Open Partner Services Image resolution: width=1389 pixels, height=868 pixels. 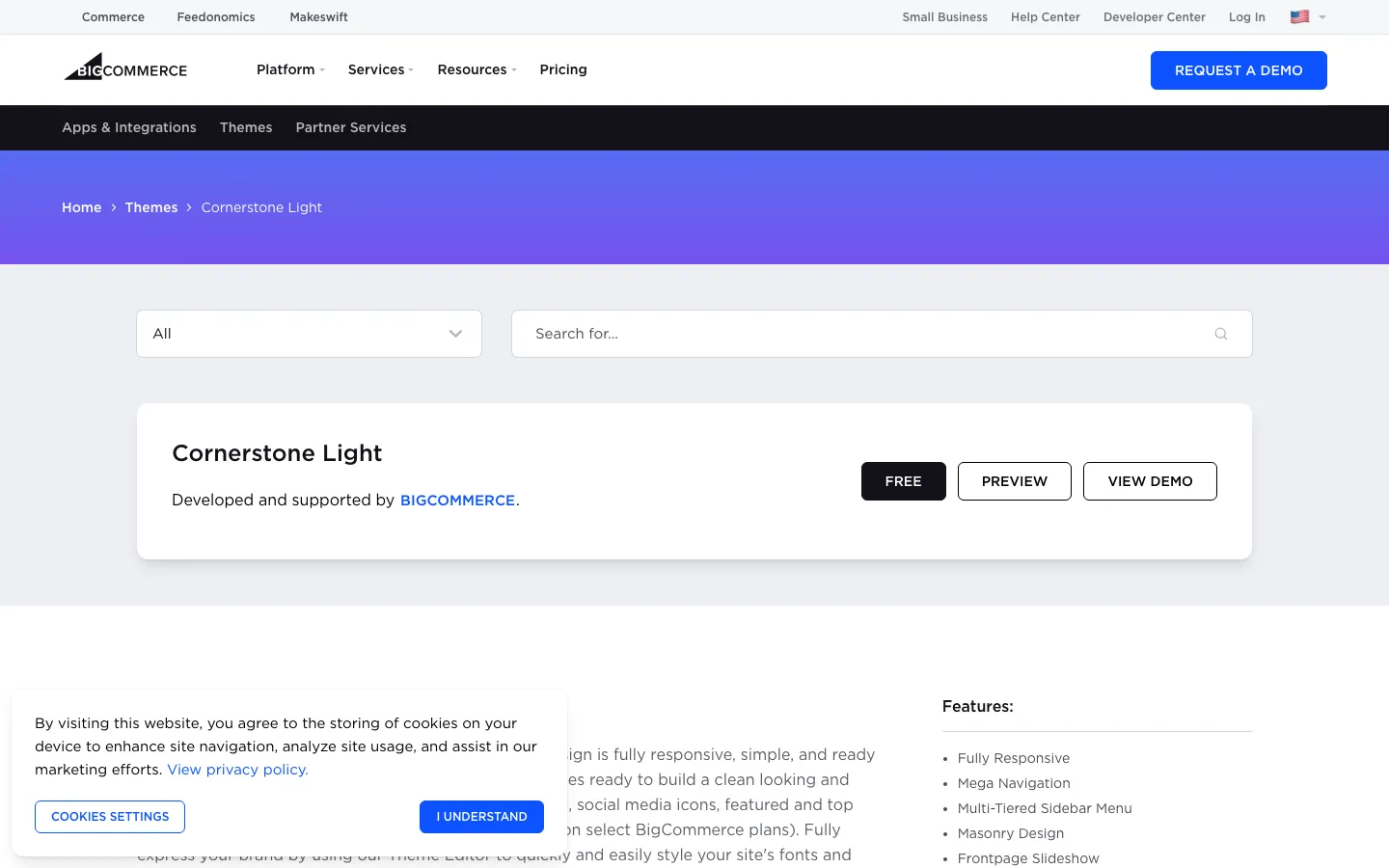[351, 127]
